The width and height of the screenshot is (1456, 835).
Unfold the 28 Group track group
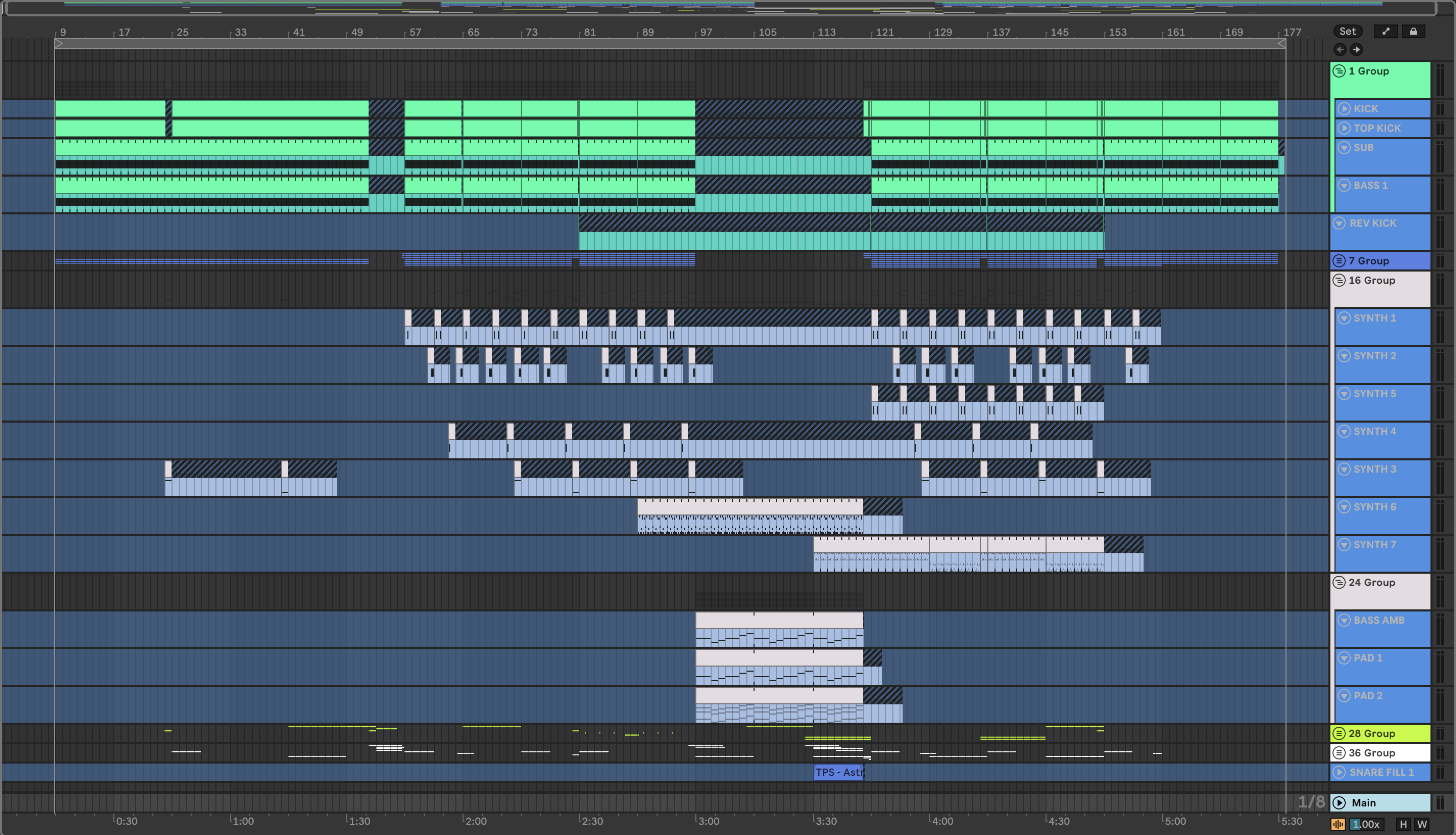tap(1339, 733)
